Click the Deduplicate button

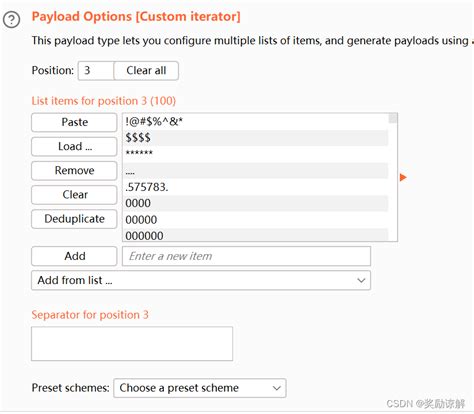click(74, 219)
